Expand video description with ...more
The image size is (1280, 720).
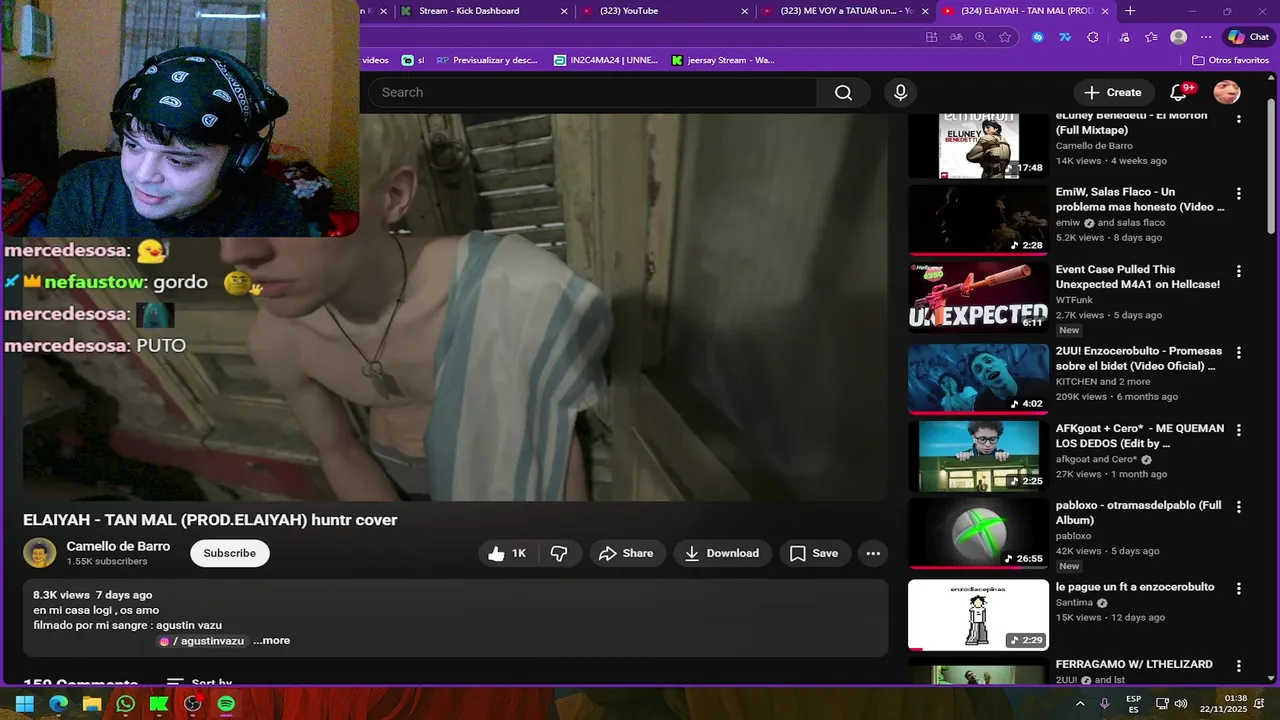coord(271,641)
